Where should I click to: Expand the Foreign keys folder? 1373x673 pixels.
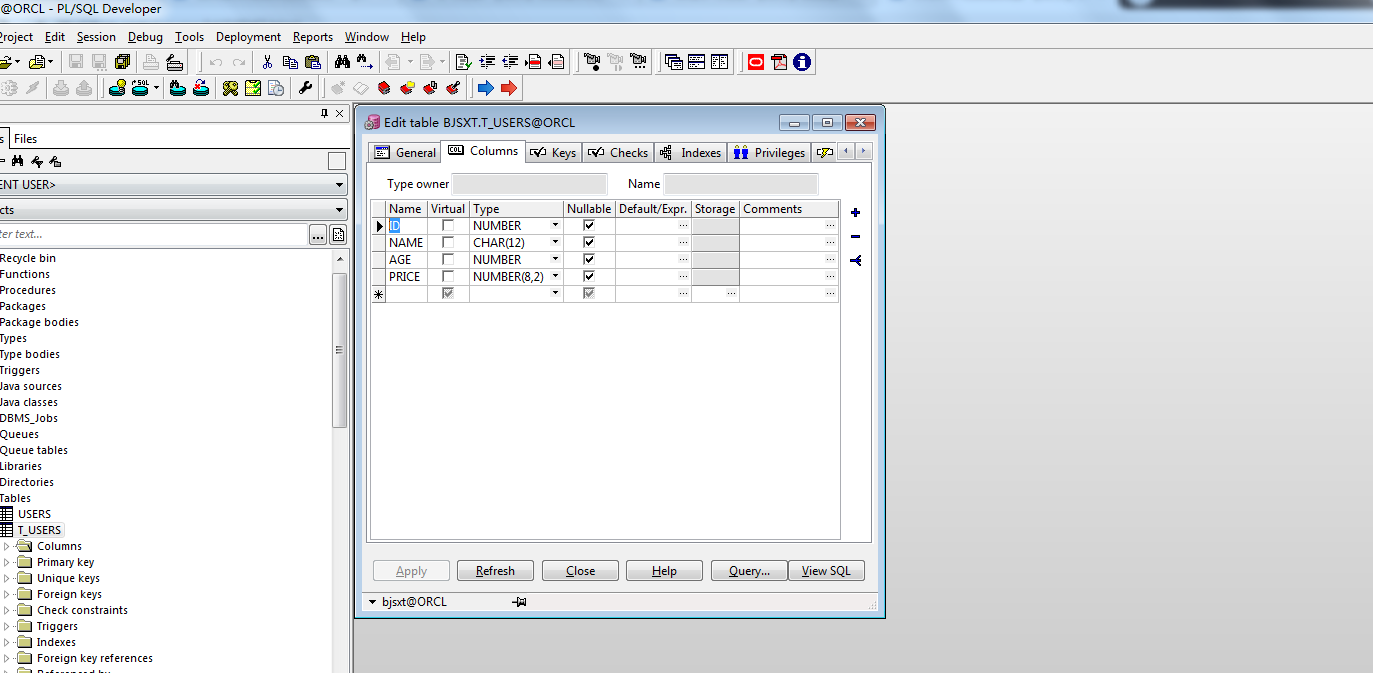point(7,594)
